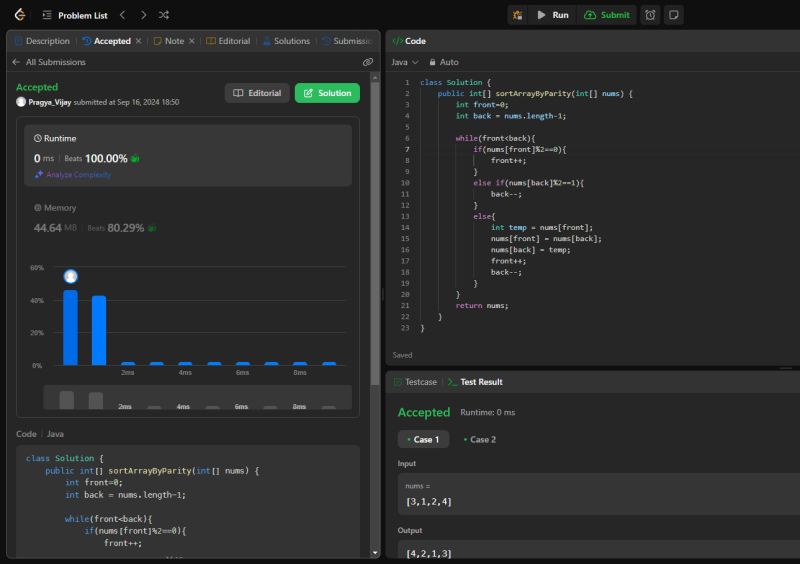Select Case 2 result
This screenshot has width=800, height=564.
click(480, 439)
